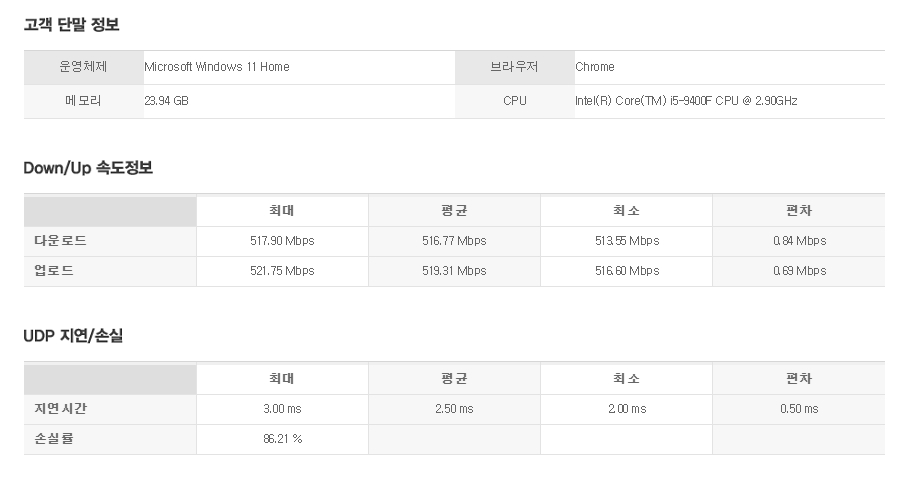Select the 513.55 Mbps download minimum
This screenshot has height=489, width=897.
tap(627, 241)
